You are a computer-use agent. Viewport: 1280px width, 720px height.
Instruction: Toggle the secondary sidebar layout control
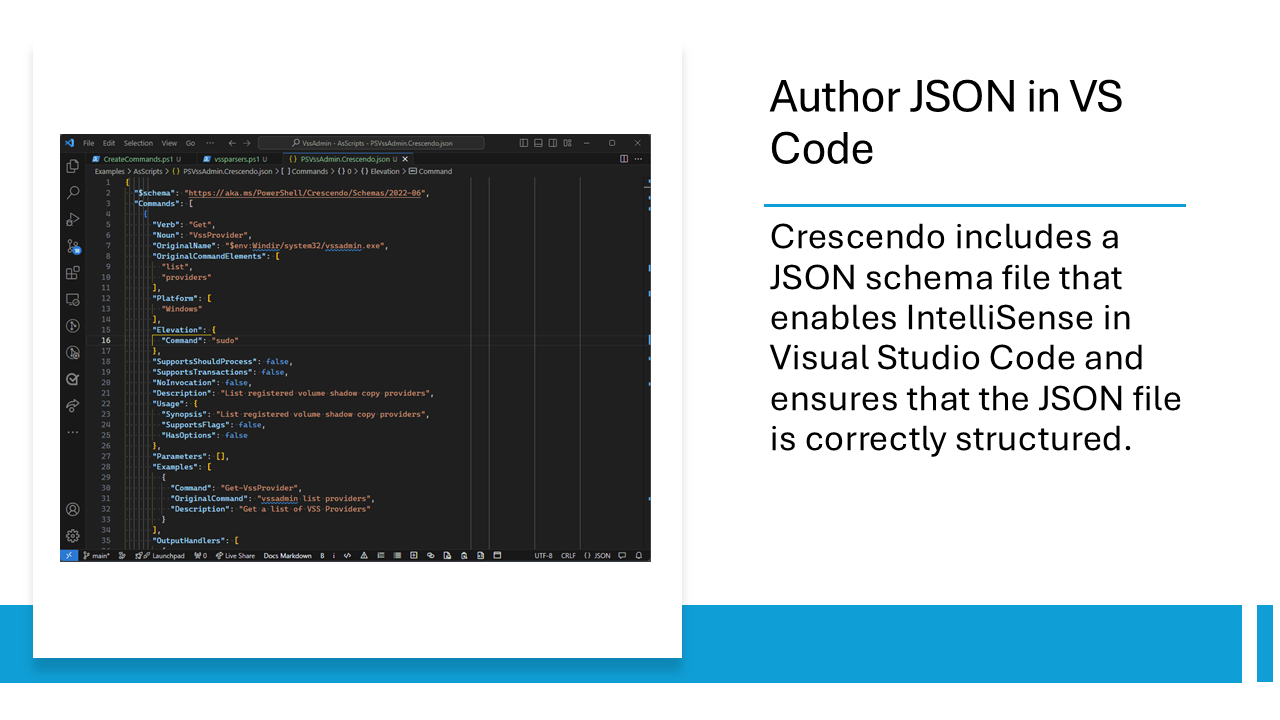click(x=553, y=143)
